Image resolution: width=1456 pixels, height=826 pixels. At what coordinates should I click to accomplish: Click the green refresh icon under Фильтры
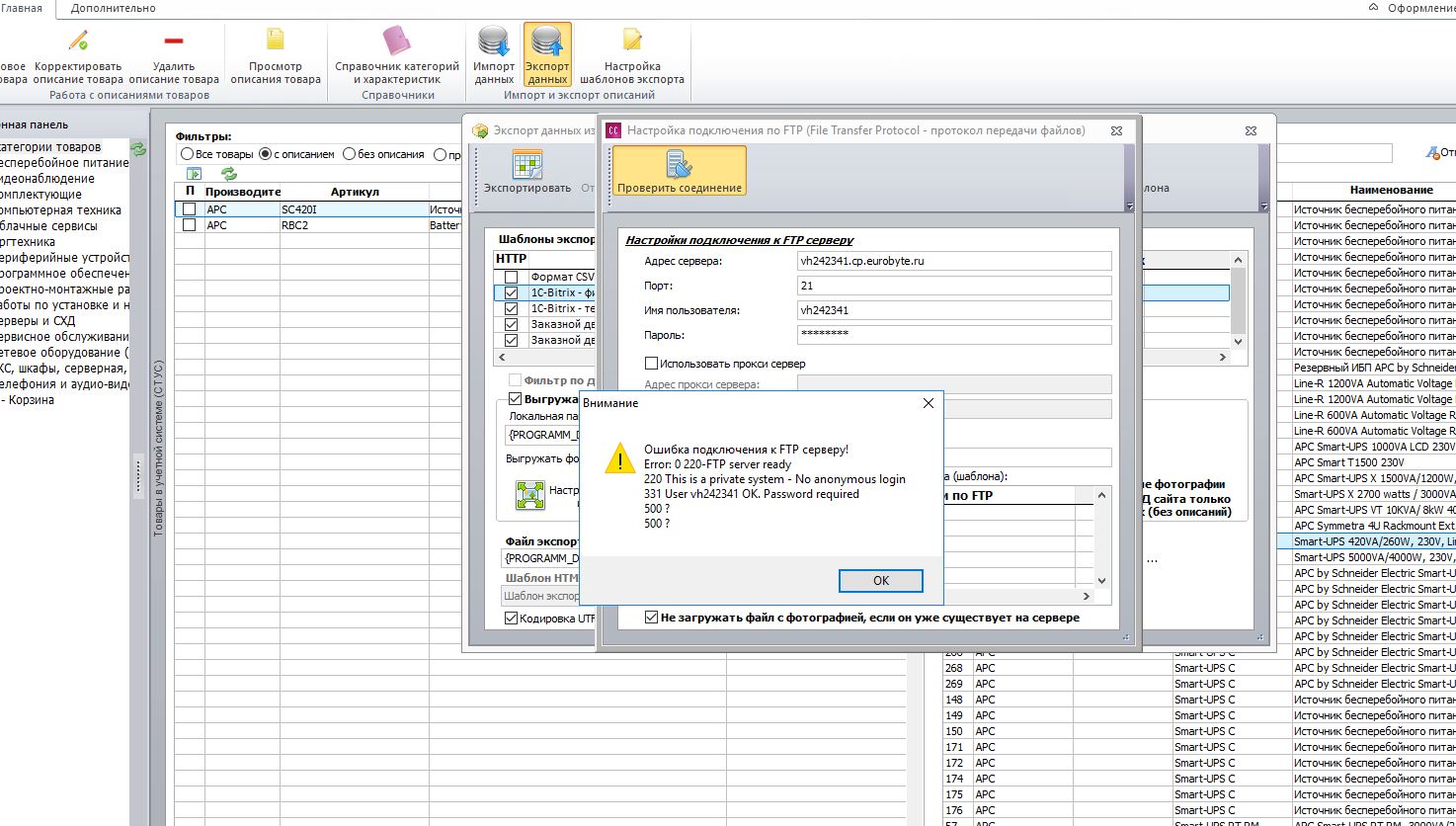point(229,173)
